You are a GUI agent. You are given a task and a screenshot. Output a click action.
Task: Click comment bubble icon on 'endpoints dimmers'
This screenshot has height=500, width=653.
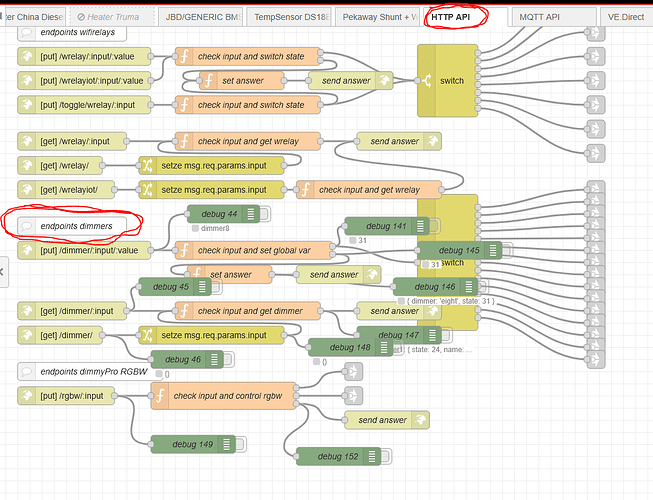28,227
